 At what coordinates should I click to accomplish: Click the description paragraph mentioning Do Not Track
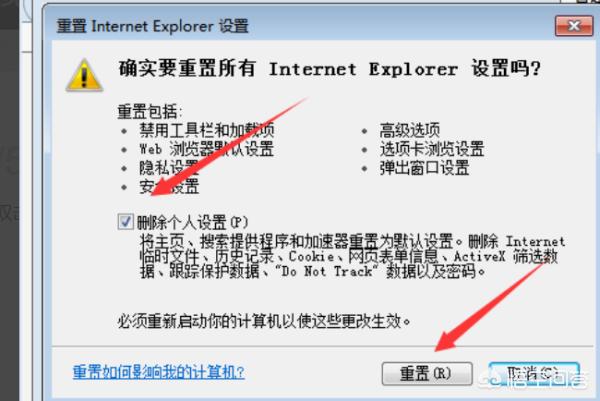pos(352,256)
